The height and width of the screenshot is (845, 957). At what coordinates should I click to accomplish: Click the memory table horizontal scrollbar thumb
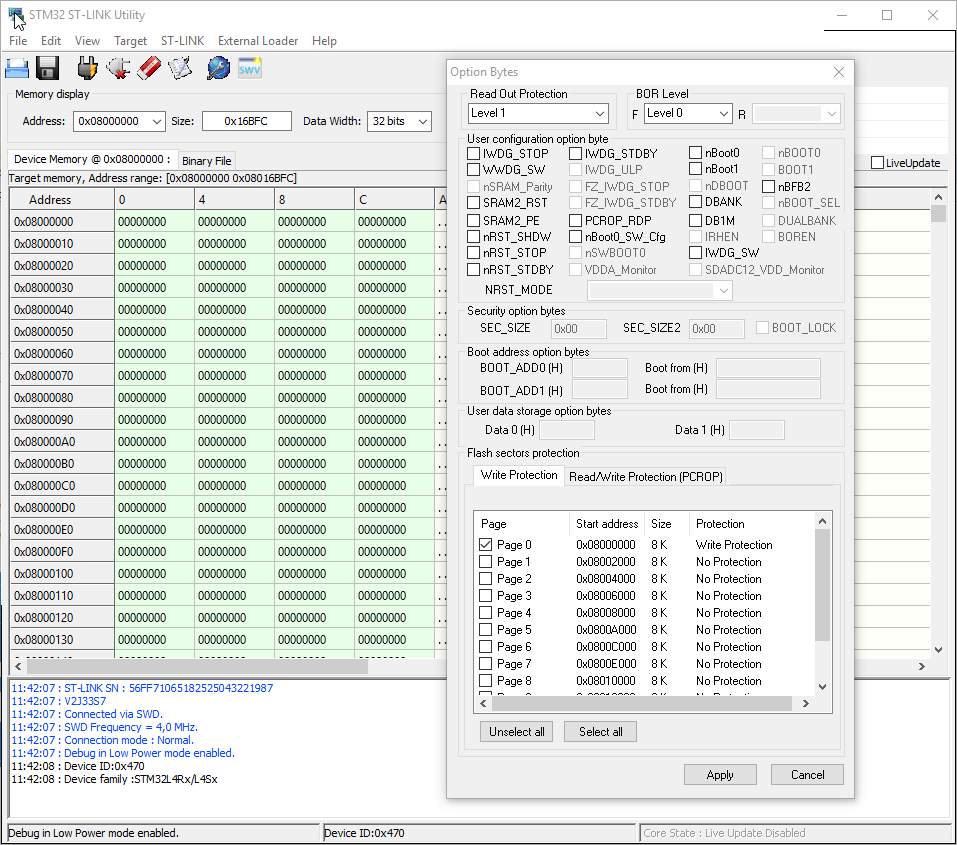pos(197,666)
